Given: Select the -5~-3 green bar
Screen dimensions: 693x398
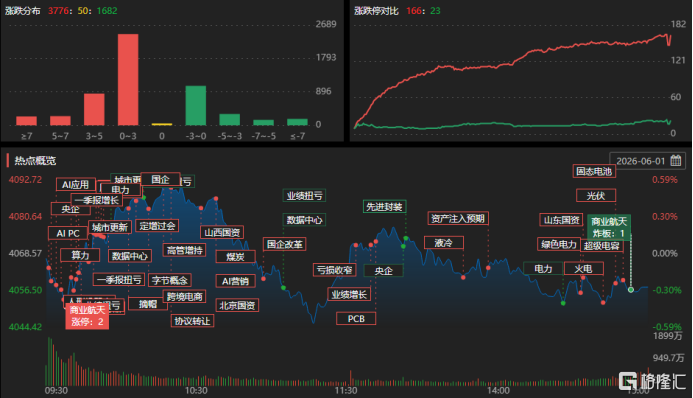Looking at the screenshot, I should (230, 120).
